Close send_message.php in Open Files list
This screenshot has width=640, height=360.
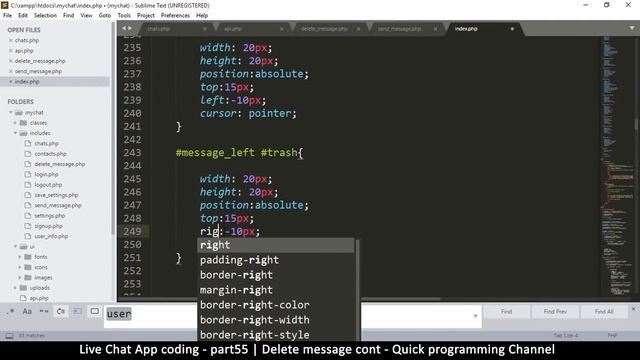click(11, 71)
